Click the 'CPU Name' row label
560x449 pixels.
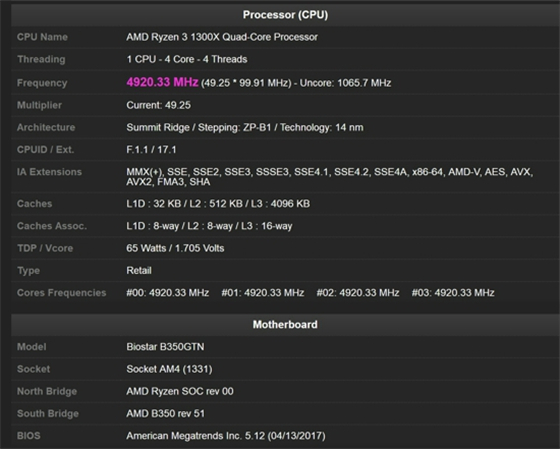(42, 37)
